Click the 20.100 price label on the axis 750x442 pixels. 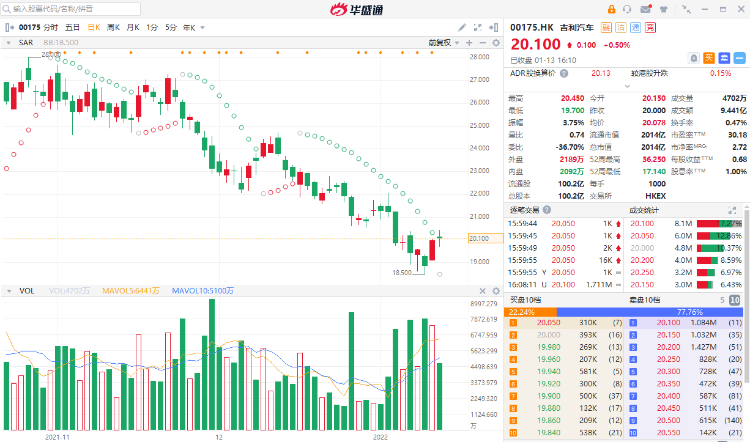click(485, 238)
